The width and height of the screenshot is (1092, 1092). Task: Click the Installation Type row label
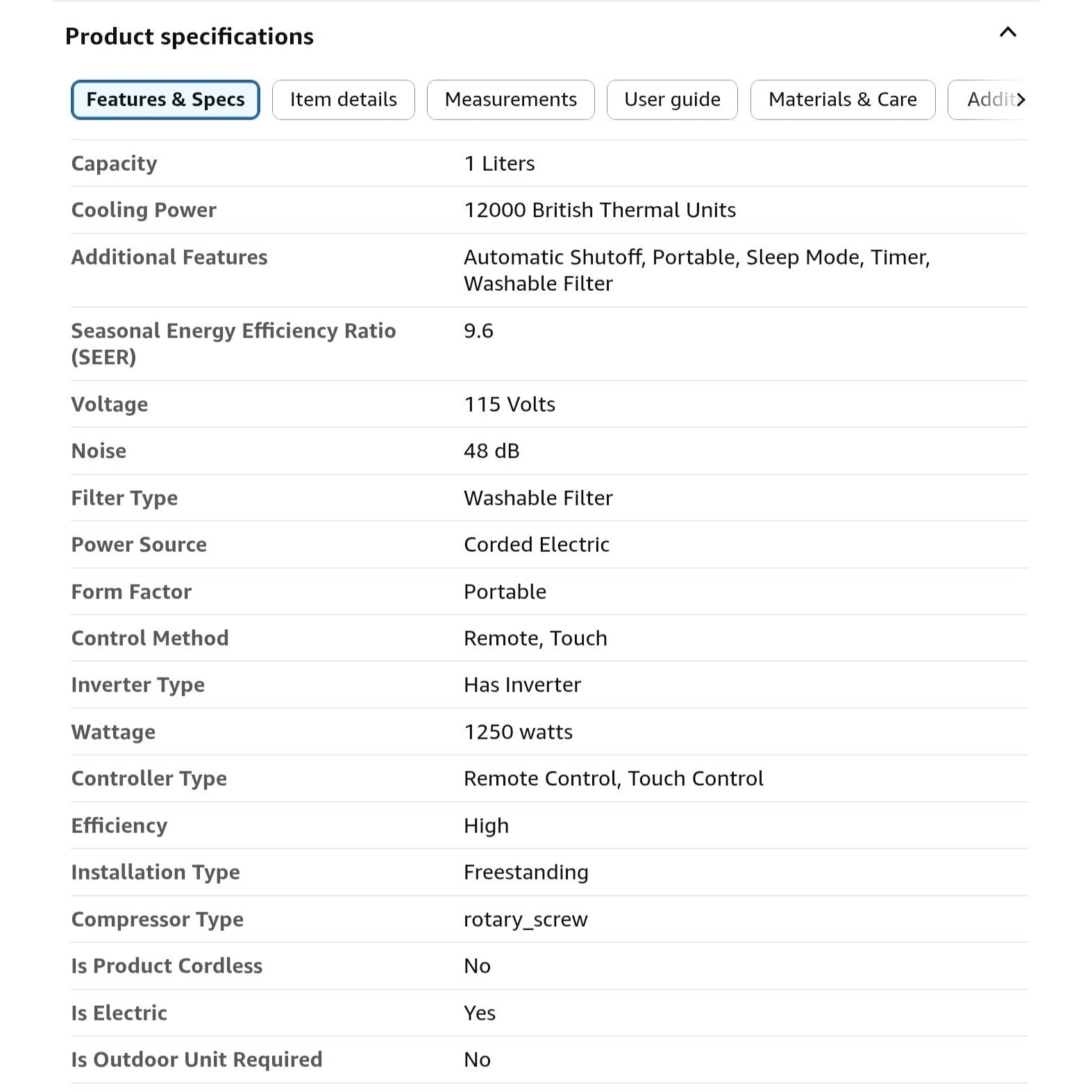pyautogui.click(x=156, y=873)
